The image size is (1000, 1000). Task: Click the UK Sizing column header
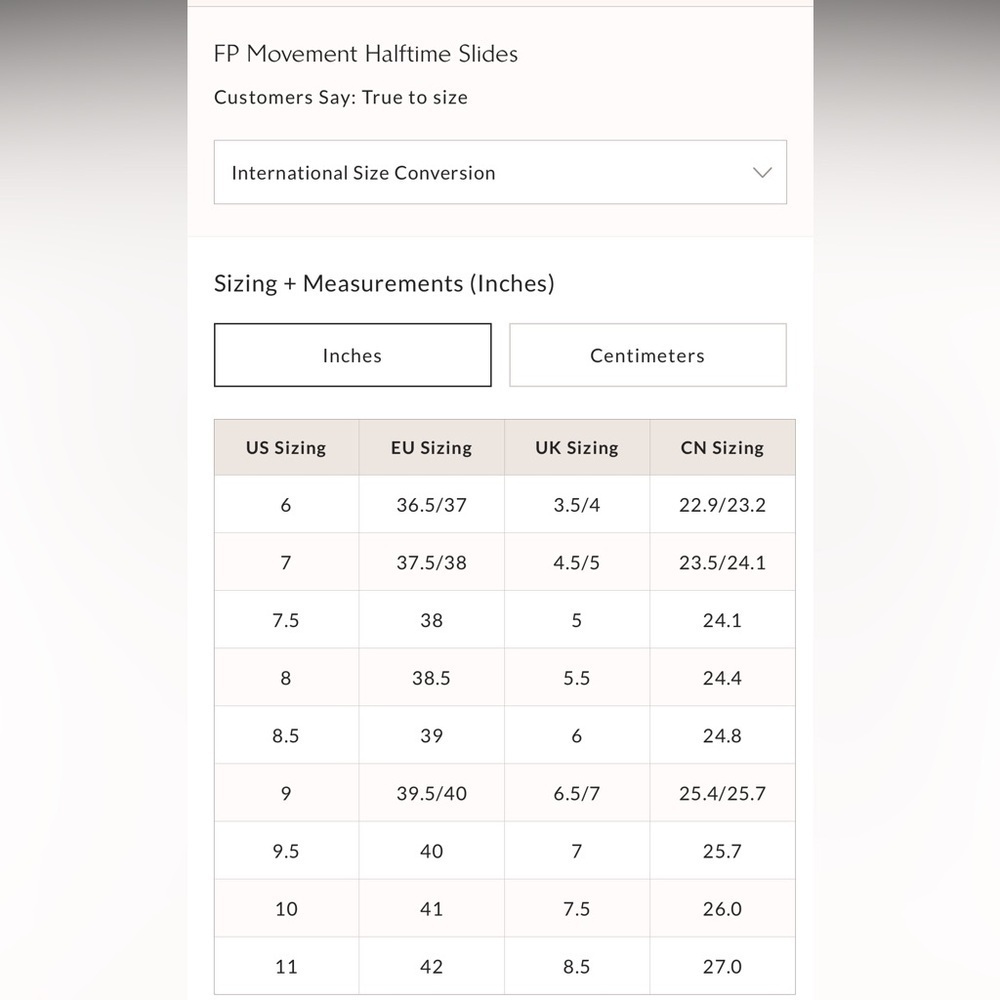pyautogui.click(x=577, y=448)
